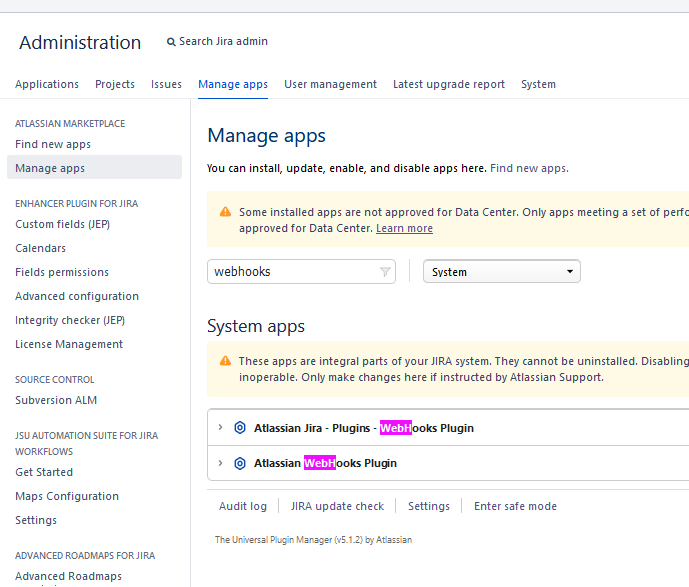Screen dimensions: 689x587
Task: Expand the Atlassian WebHooks Plugin row
Action: tap(221, 463)
